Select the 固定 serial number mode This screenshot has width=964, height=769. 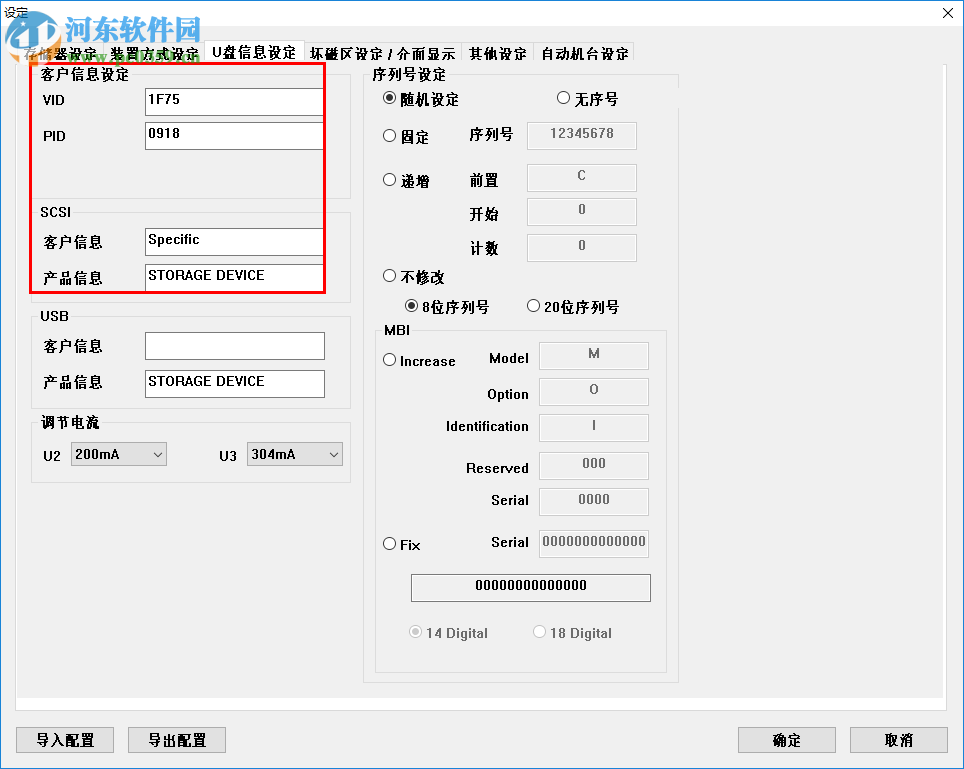(390, 136)
